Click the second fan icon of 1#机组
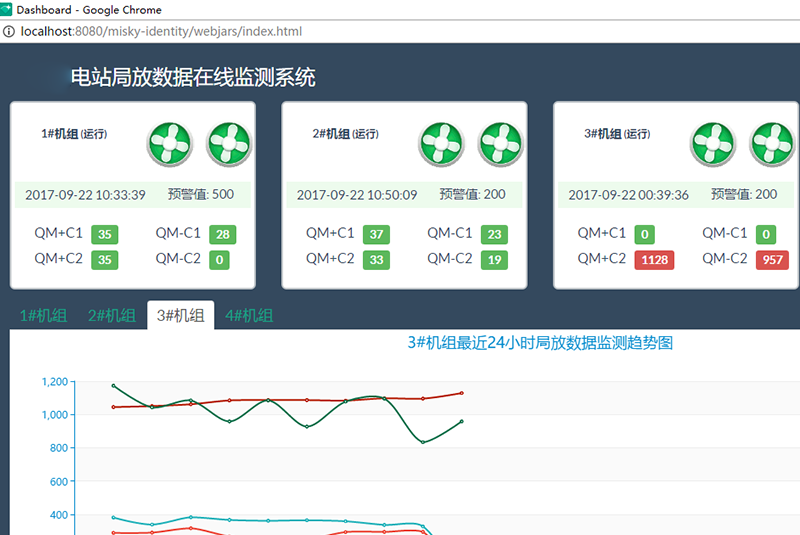The image size is (800, 535). [x=229, y=144]
